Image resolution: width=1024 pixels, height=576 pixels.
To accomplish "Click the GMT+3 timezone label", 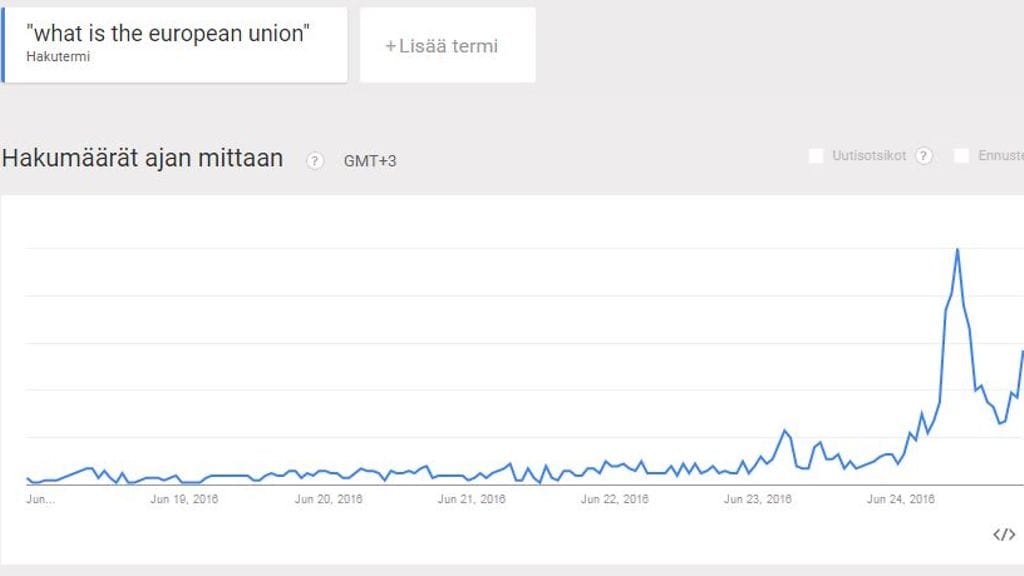I will [370, 160].
